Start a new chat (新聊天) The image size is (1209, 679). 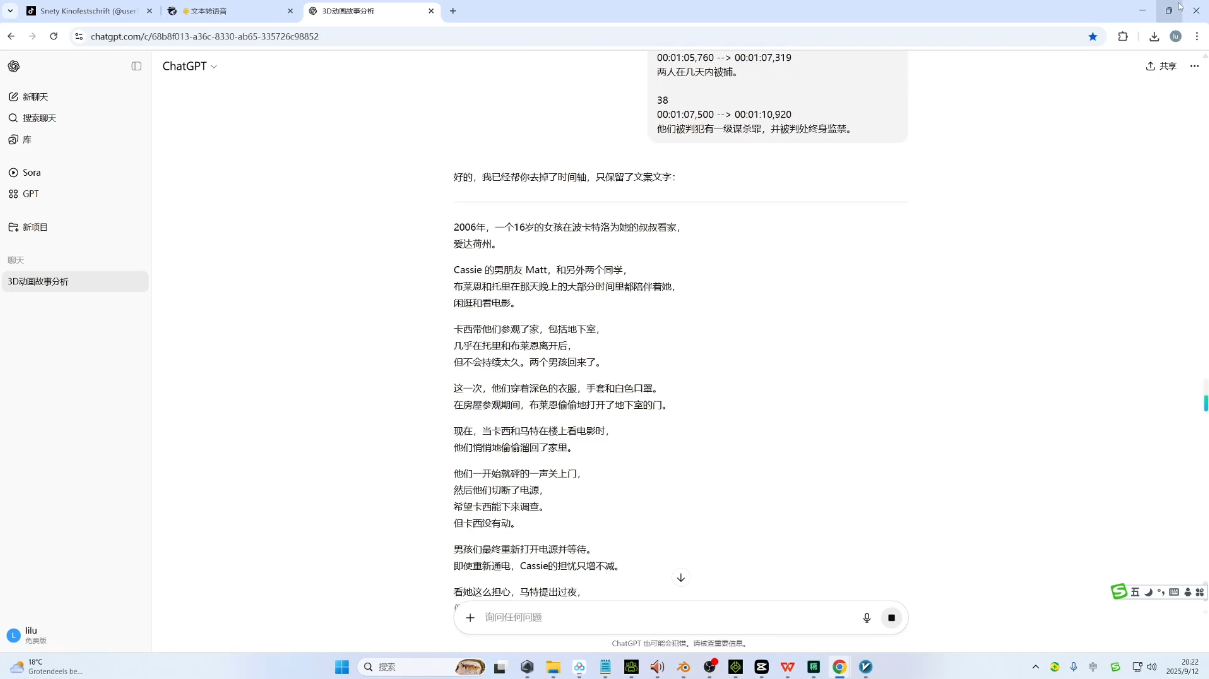point(35,96)
